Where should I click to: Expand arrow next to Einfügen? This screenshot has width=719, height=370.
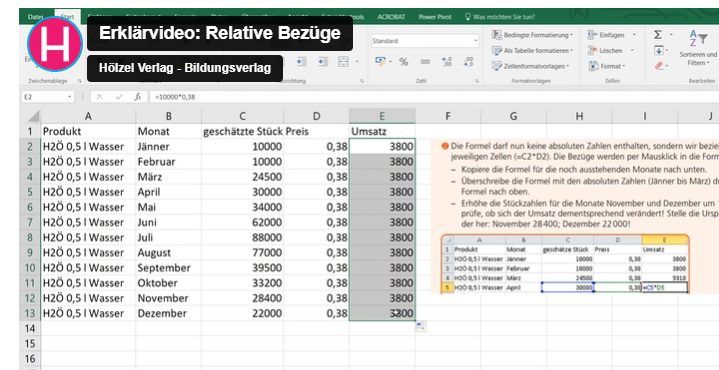(634, 35)
